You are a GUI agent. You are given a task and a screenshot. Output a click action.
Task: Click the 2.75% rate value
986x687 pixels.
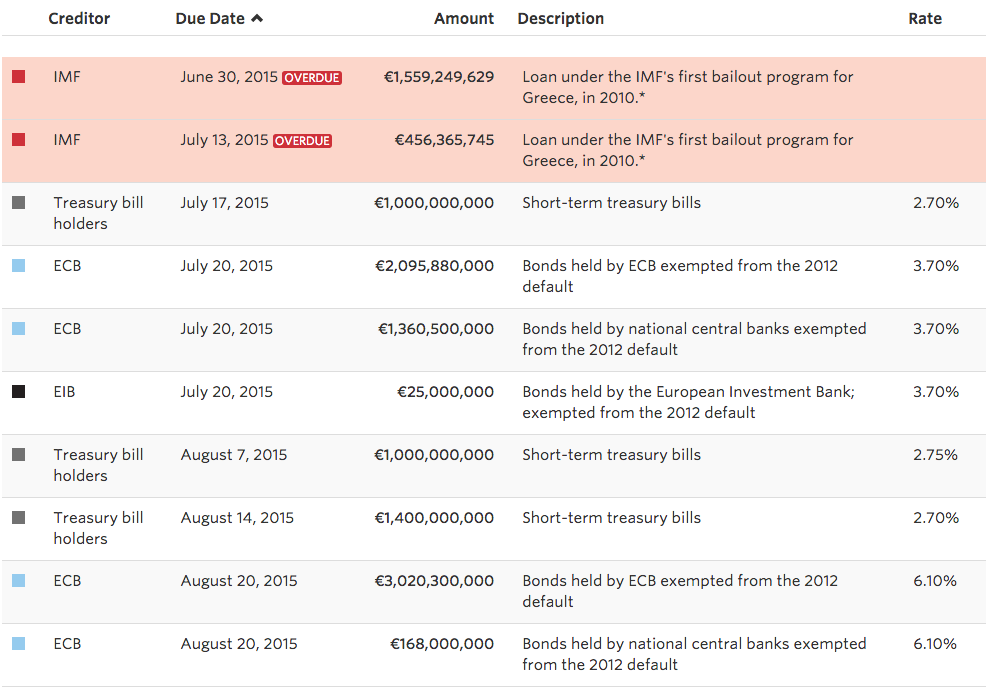[x=935, y=455]
